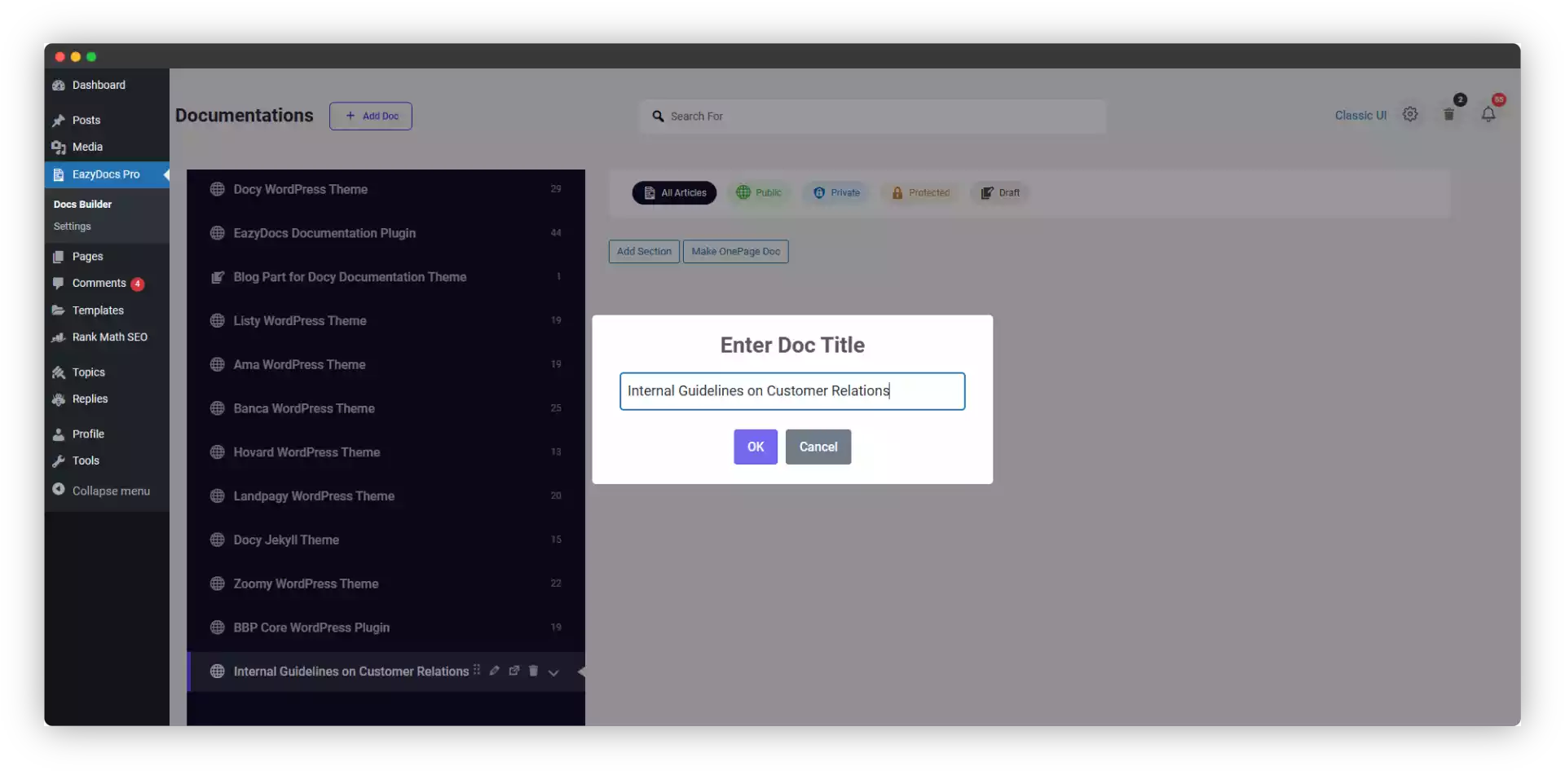Switch on the Protected articles filter
The height and width of the screenshot is (784, 1565).
click(x=920, y=192)
